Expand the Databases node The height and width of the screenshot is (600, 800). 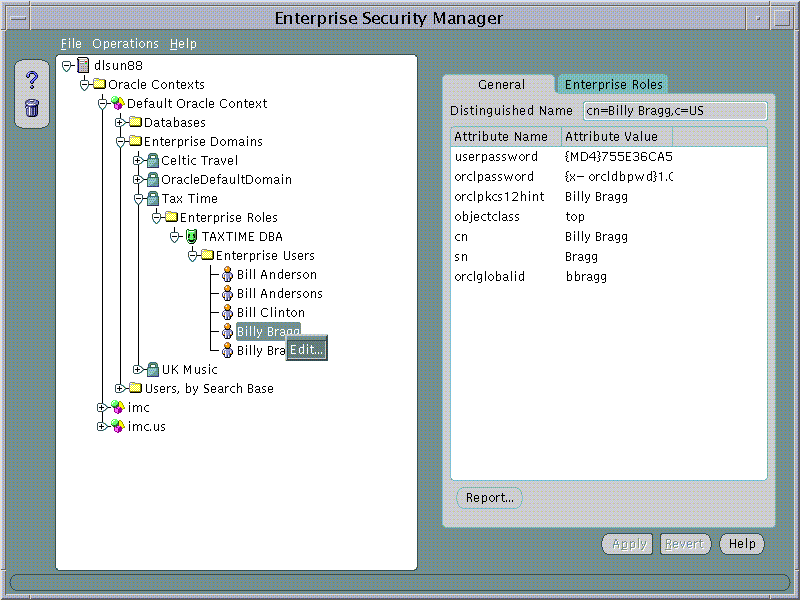[120, 122]
